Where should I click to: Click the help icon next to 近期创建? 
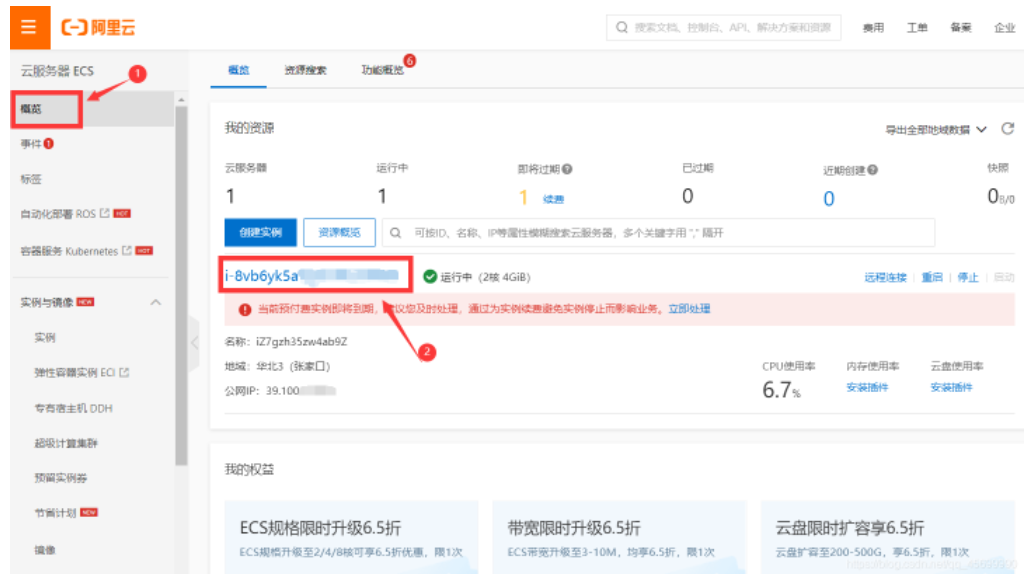point(872,170)
